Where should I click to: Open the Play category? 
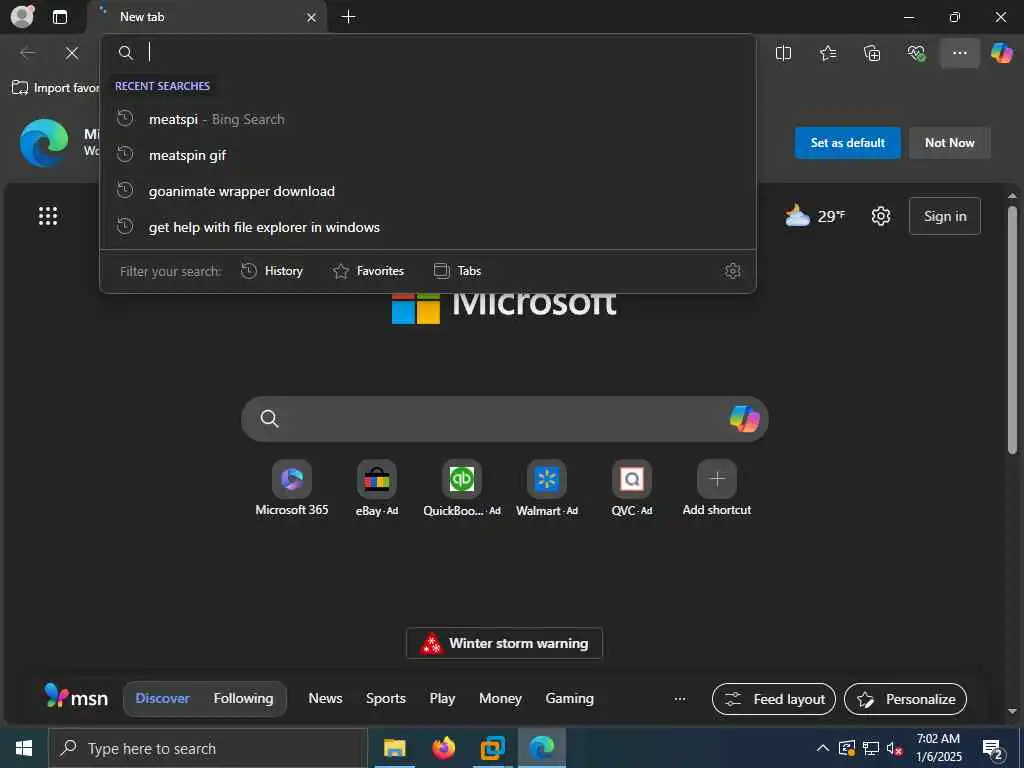click(442, 698)
